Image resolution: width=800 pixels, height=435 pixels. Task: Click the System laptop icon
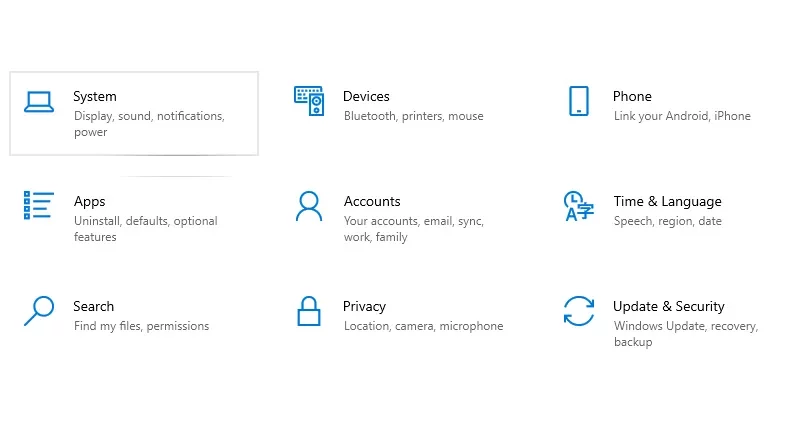coord(39,101)
